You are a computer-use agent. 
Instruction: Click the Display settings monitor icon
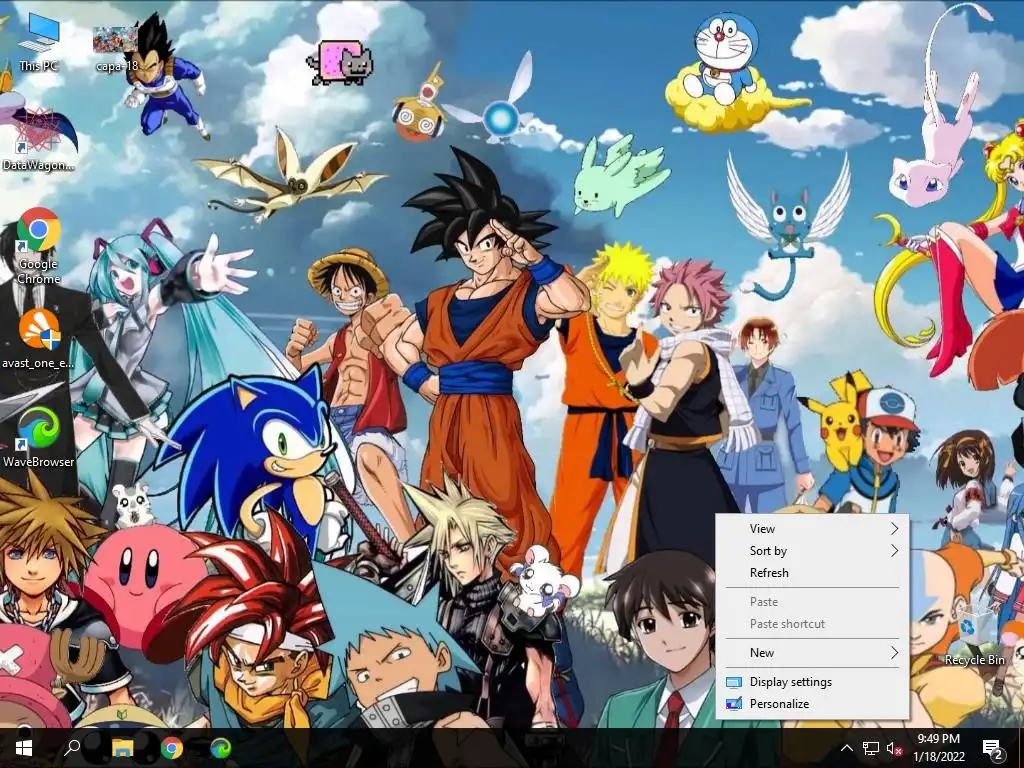point(734,682)
